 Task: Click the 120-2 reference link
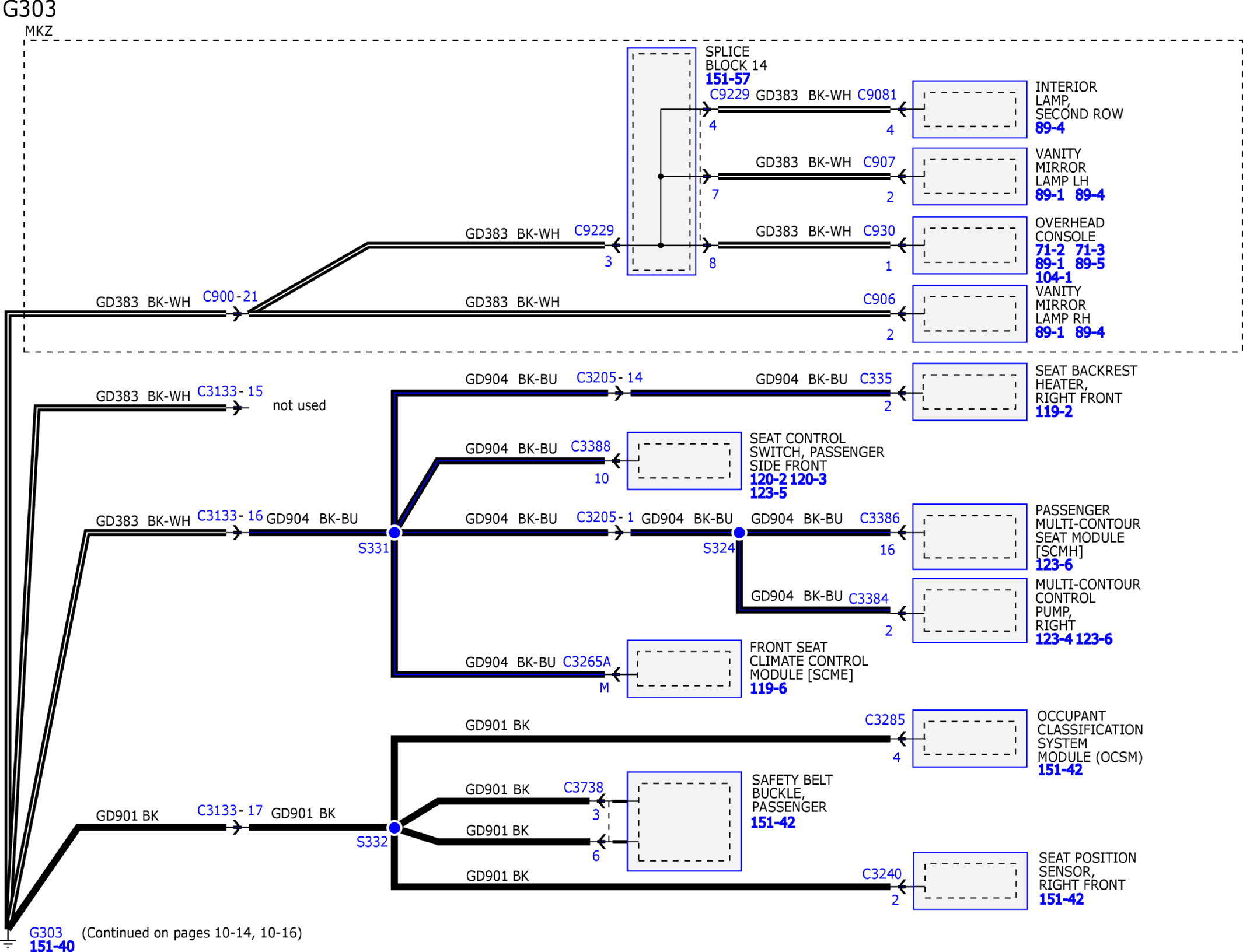pyautogui.click(x=768, y=480)
